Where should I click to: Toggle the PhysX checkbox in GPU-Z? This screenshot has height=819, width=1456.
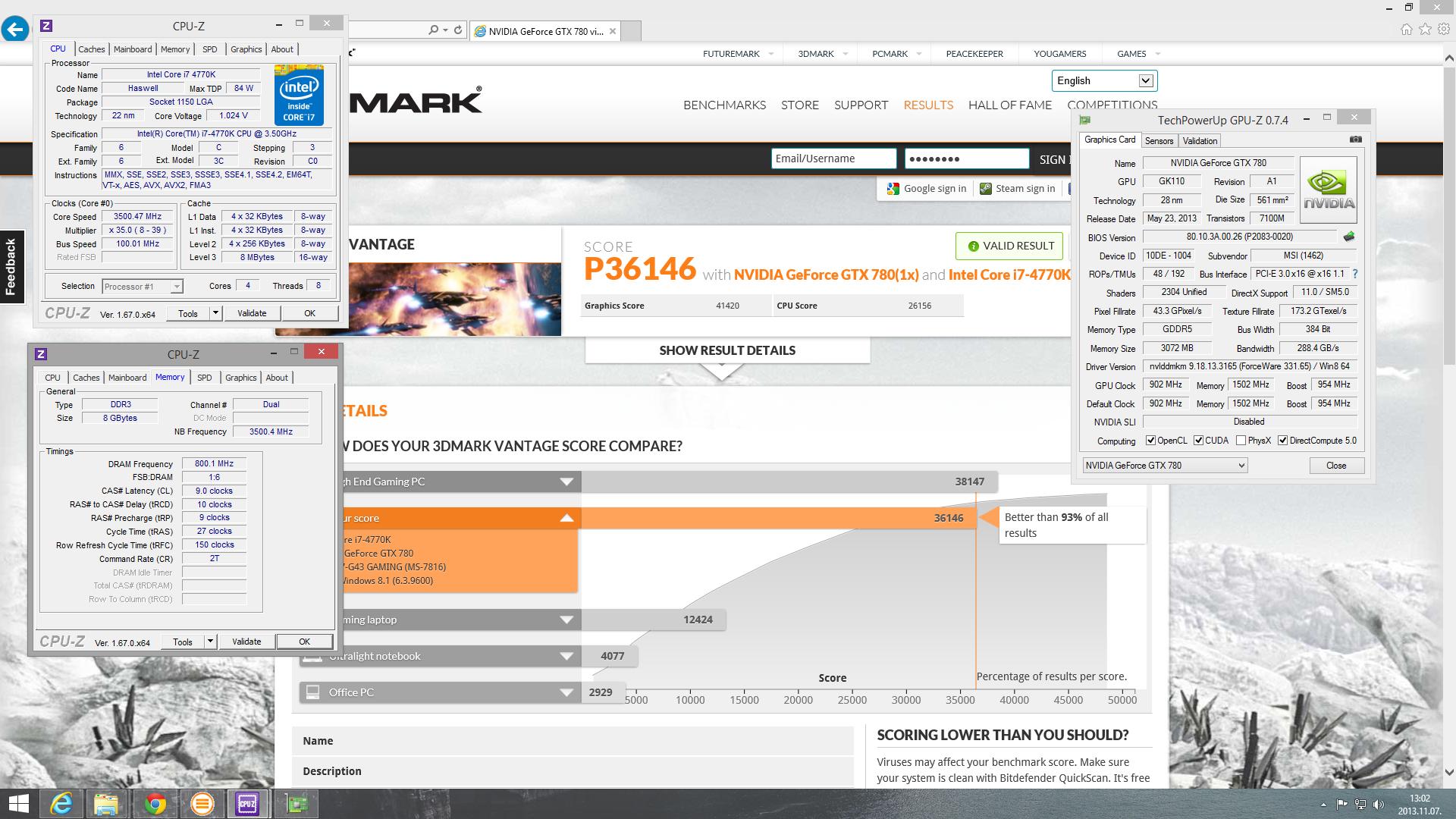pyautogui.click(x=1241, y=441)
